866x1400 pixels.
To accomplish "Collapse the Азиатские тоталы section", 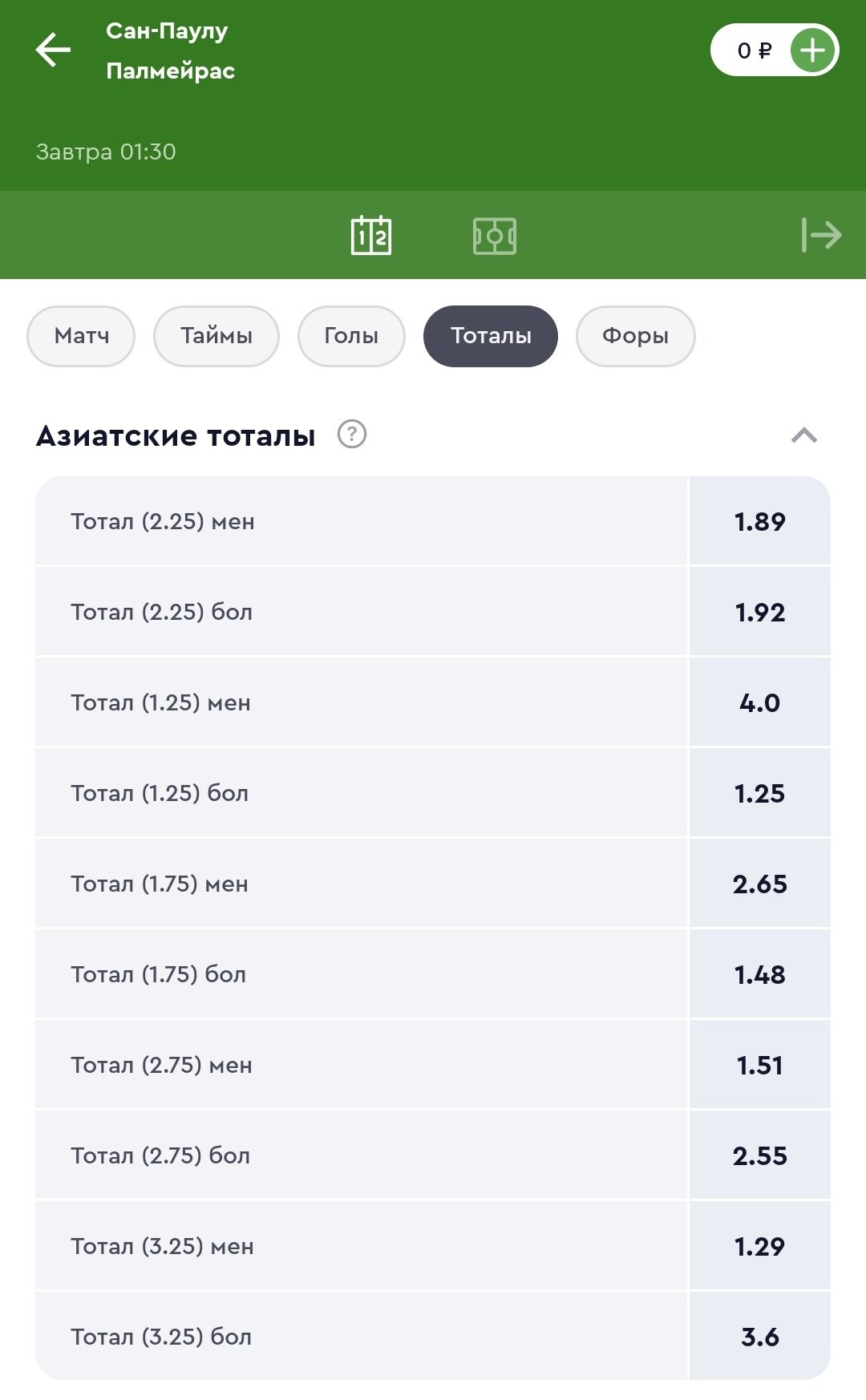I will click(804, 435).
